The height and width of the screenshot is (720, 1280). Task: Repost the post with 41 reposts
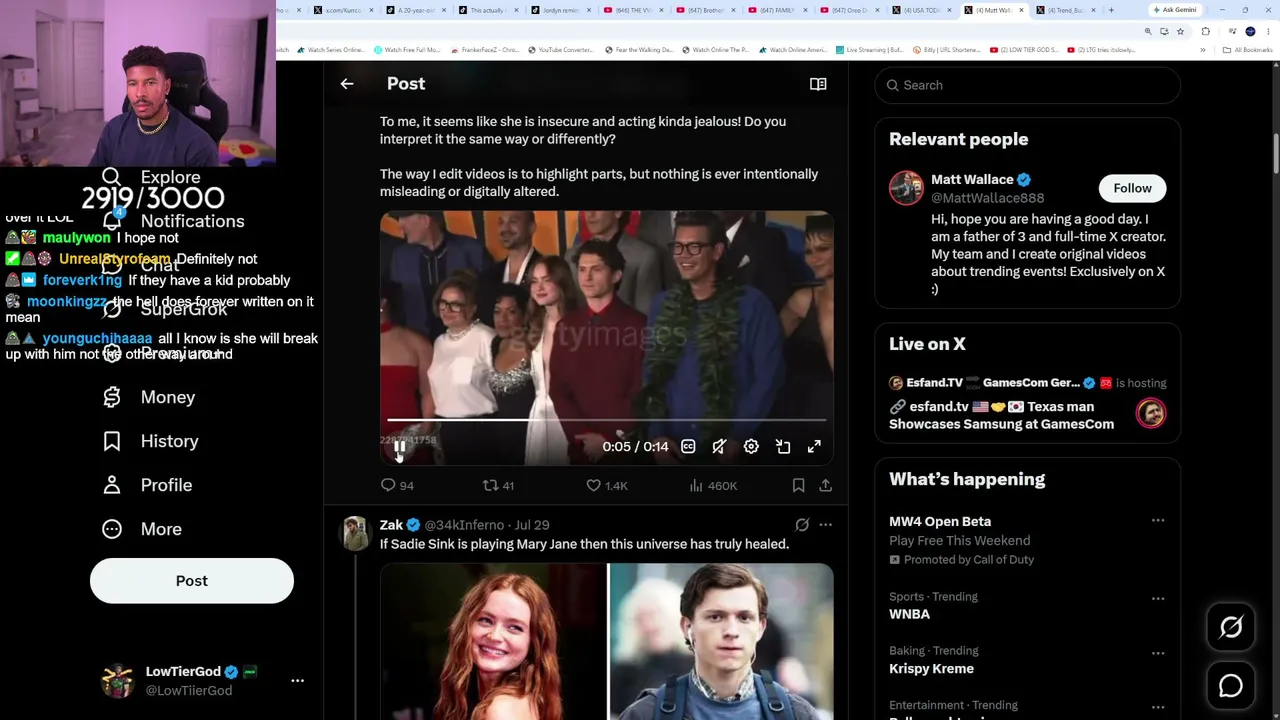[498, 485]
